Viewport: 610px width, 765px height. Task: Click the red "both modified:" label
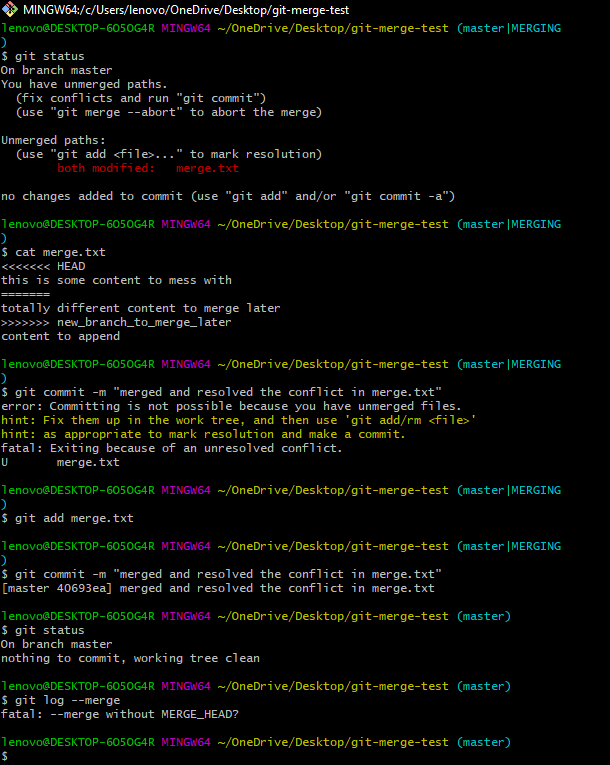[x=106, y=168]
